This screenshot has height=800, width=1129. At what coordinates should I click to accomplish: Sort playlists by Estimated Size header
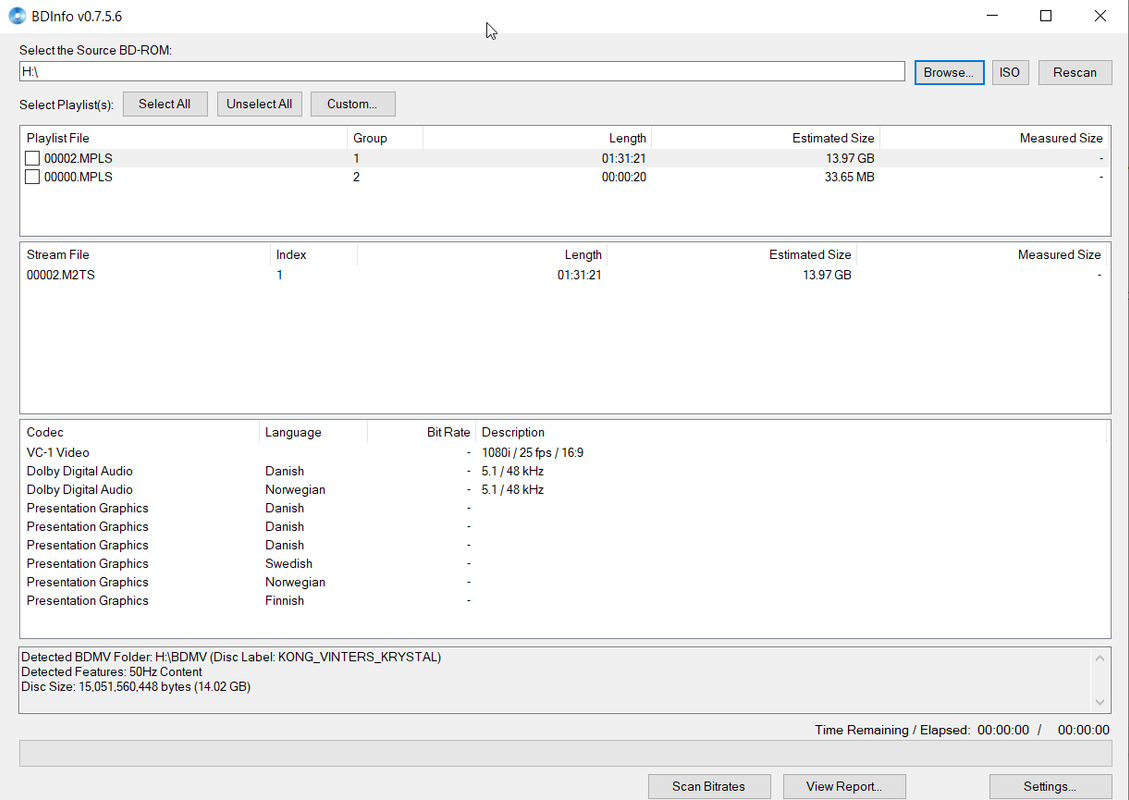[x=765, y=138]
